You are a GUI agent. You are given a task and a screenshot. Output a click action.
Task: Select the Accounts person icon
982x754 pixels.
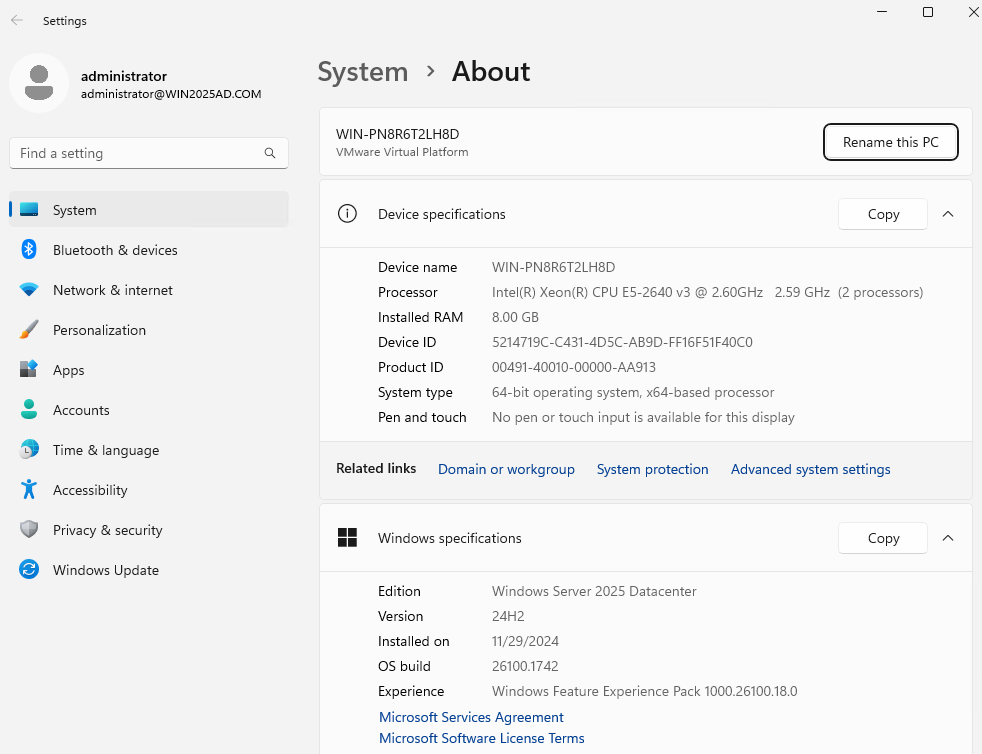pyautogui.click(x=29, y=410)
